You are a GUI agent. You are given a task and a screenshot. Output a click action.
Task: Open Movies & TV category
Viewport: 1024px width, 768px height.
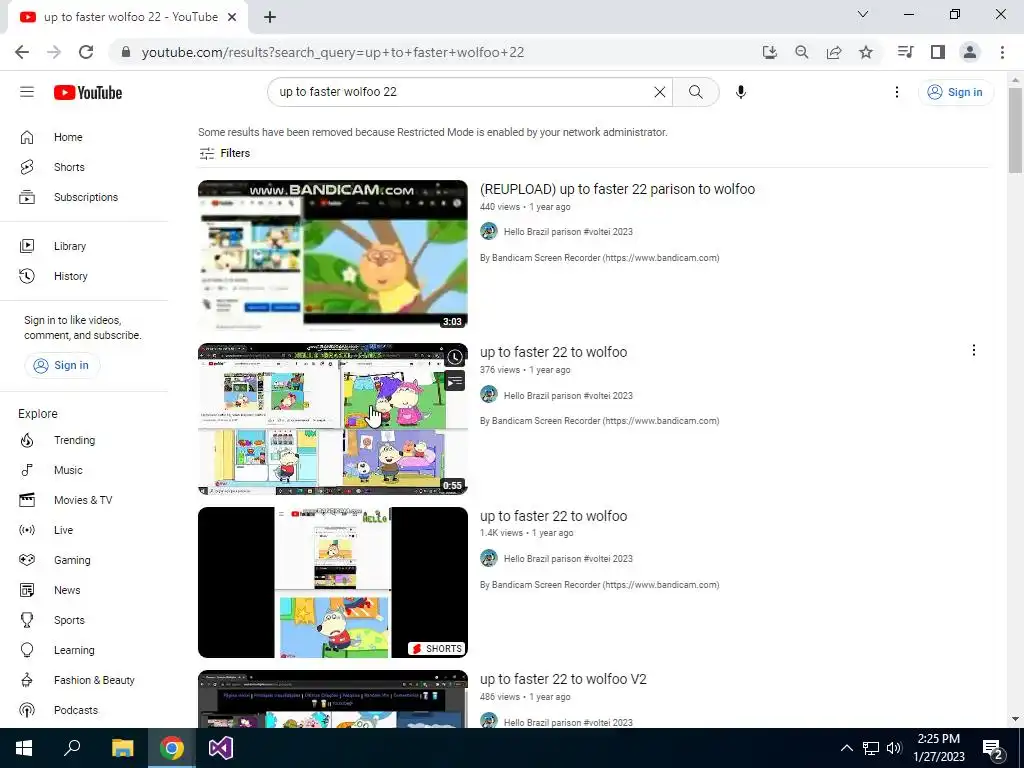click(x=84, y=500)
